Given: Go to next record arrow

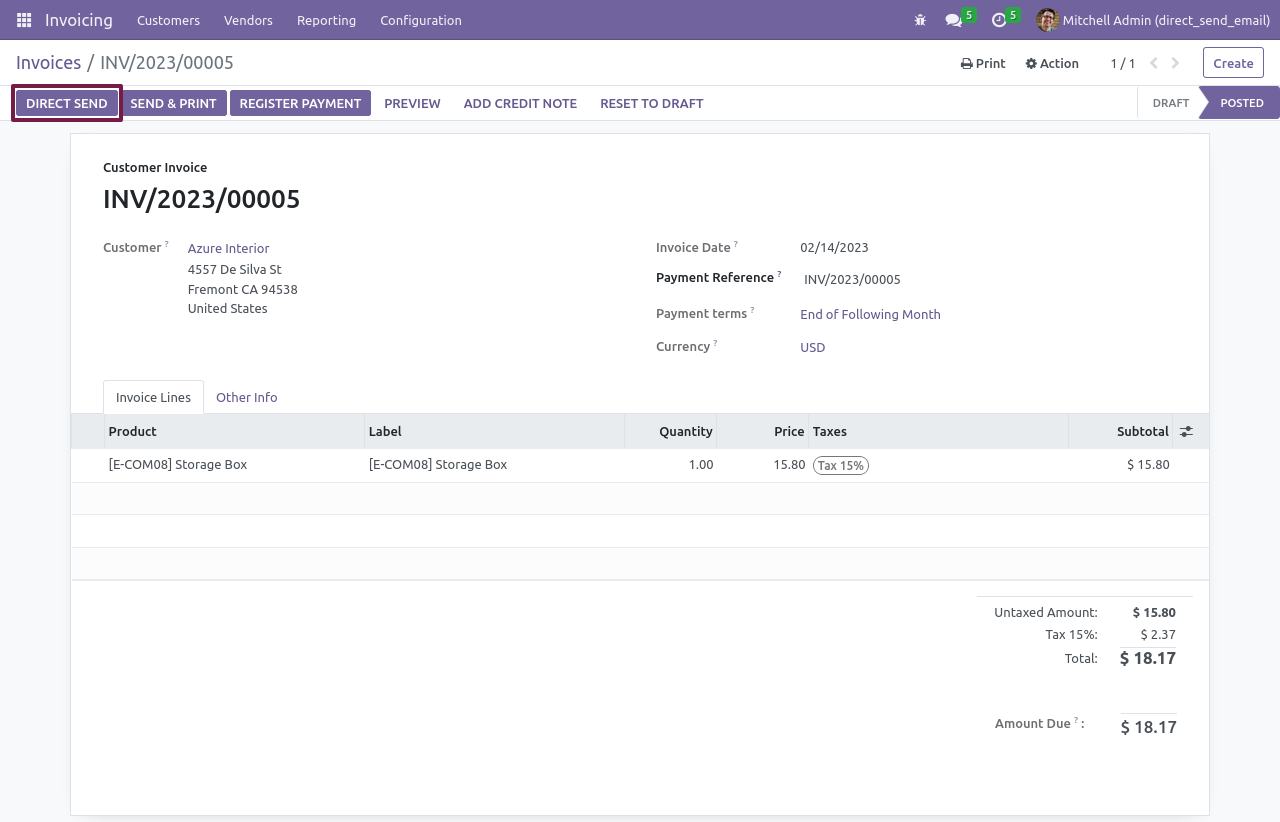Looking at the screenshot, I should tap(1176, 63).
